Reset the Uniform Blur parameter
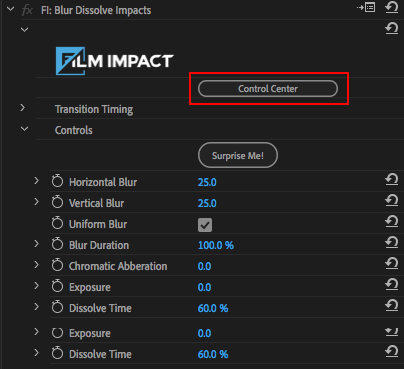Viewport: 404px width, 369px height. click(392, 222)
